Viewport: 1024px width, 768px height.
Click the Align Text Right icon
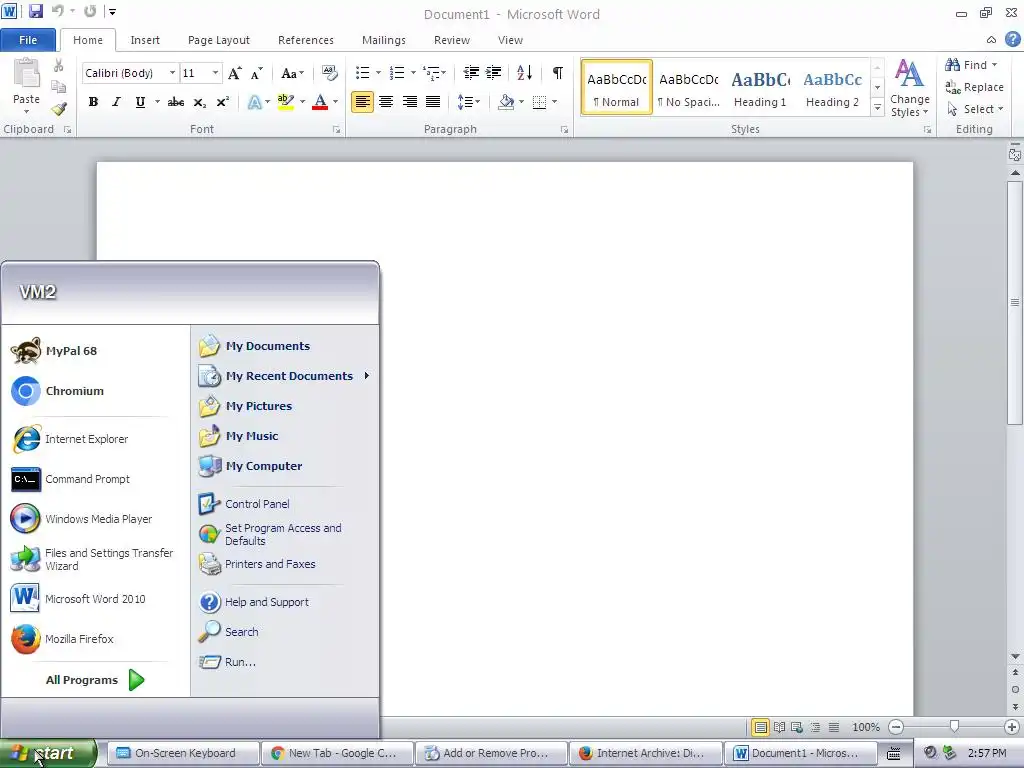pyautogui.click(x=409, y=102)
